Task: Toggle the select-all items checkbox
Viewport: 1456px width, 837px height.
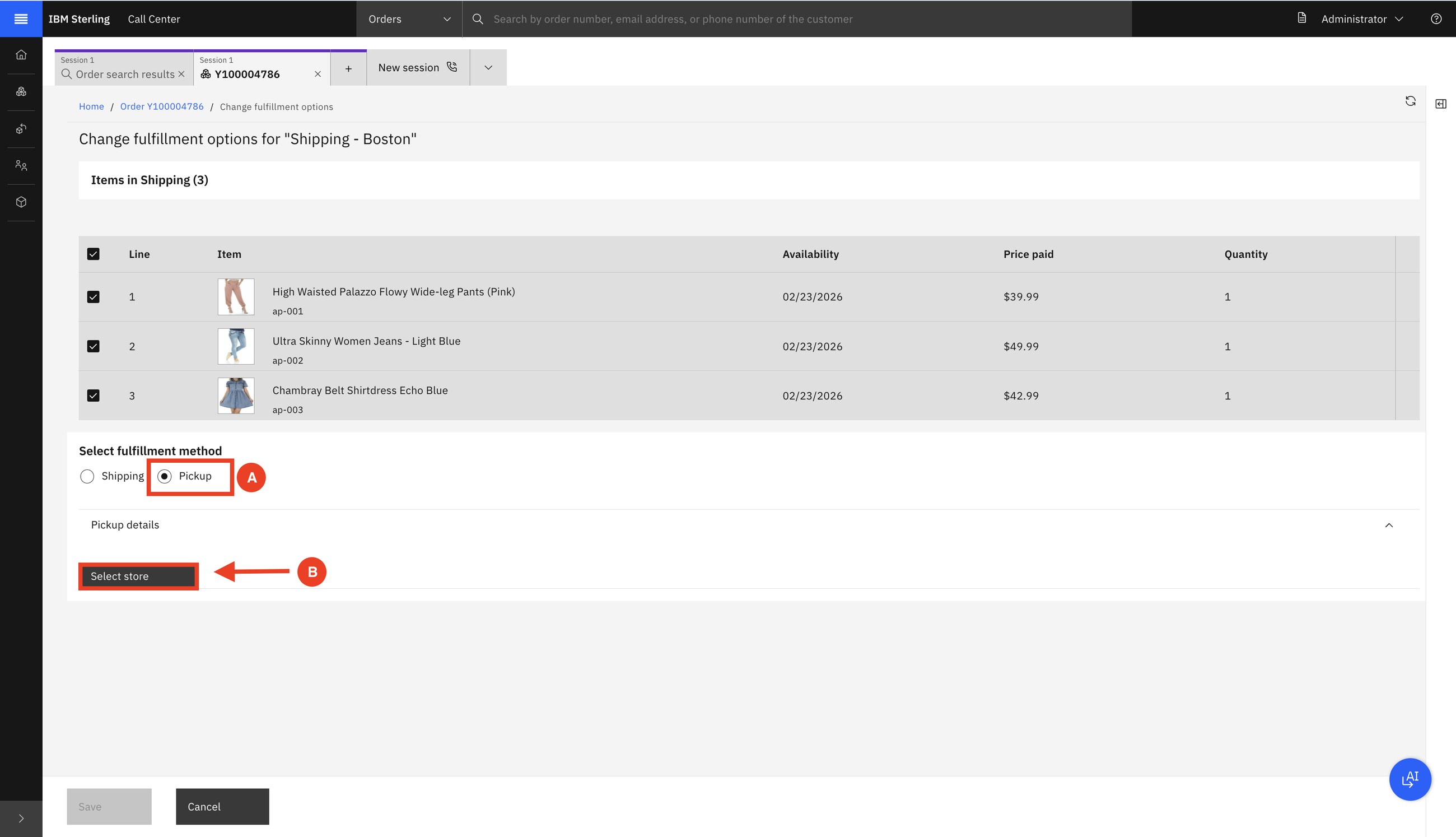Action: pos(93,254)
